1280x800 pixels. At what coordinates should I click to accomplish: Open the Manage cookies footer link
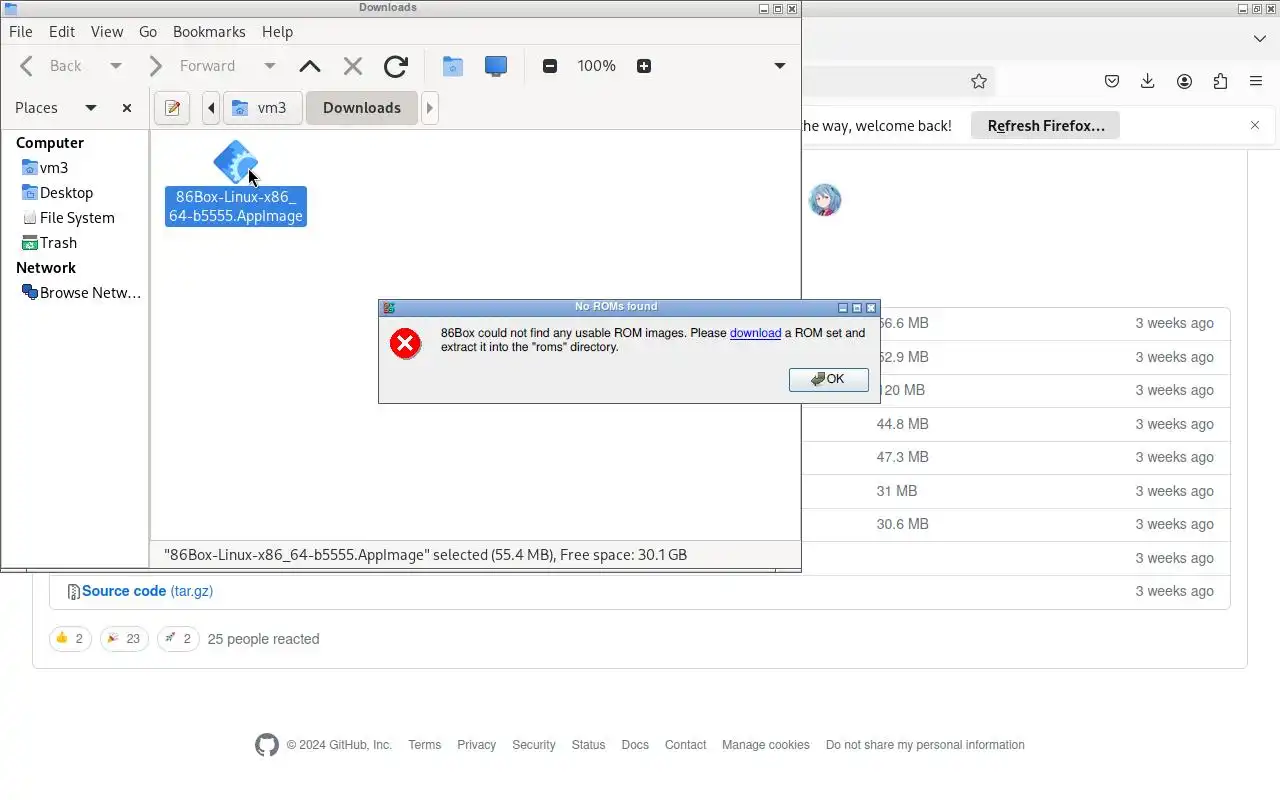pyautogui.click(x=766, y=745)
